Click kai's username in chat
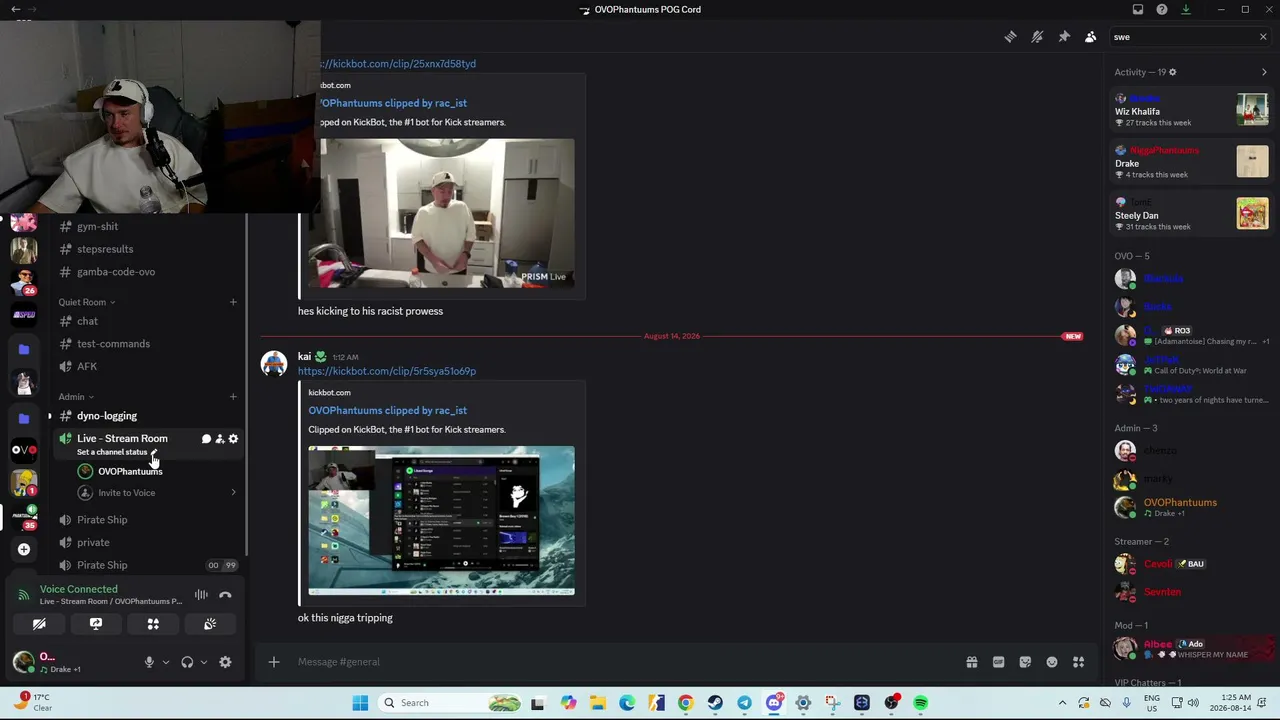The height and width of the screenshot is (720, 1280). click(304, 356)
